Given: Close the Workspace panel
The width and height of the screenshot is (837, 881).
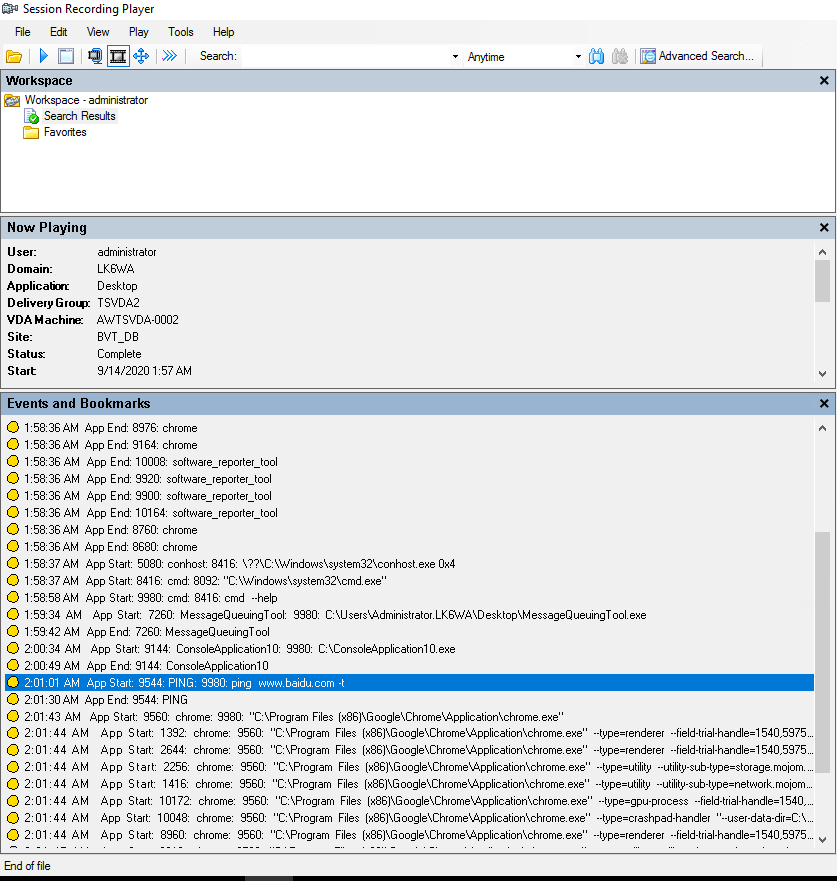Looking at the screenshot, I should point(824,81).
